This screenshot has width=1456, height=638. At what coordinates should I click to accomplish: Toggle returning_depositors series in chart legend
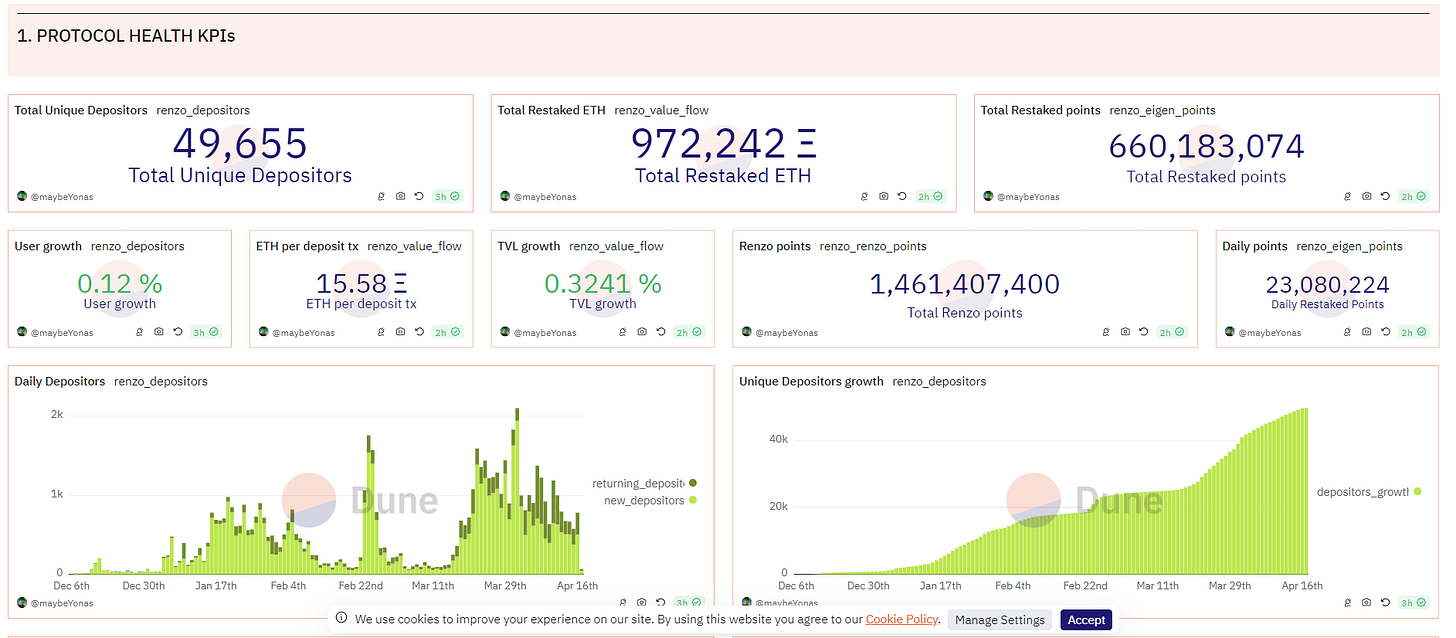[644, 483]
